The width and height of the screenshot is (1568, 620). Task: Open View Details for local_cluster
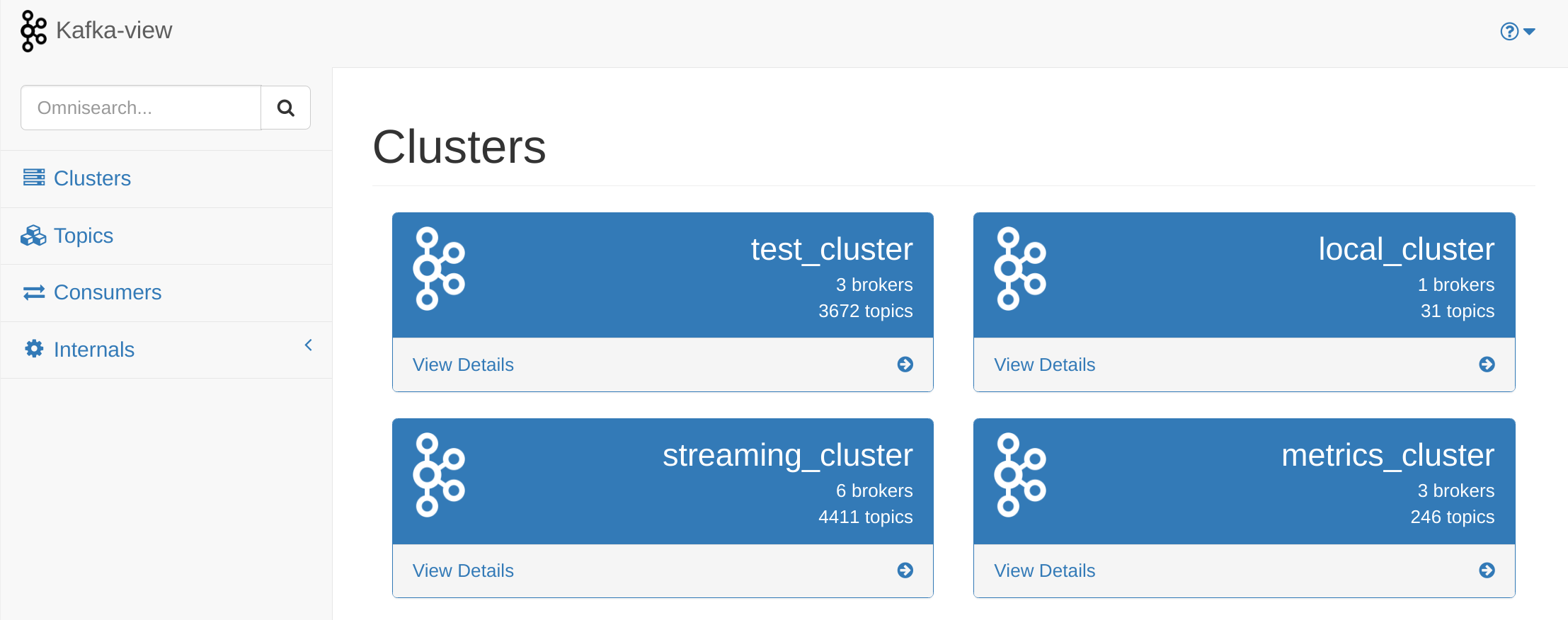point(1045,364)
